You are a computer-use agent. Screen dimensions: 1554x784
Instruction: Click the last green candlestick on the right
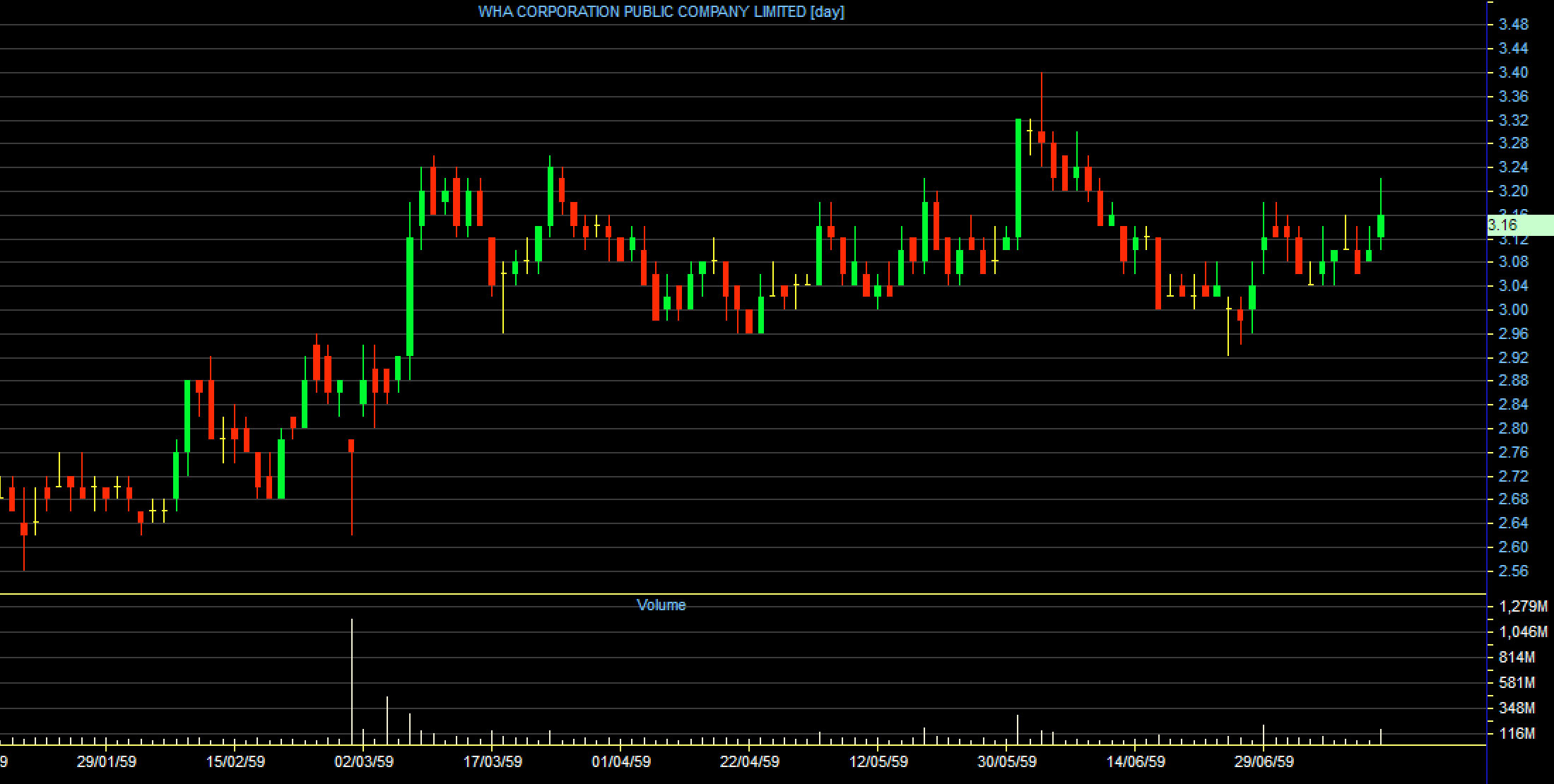tap(1381, 226)
